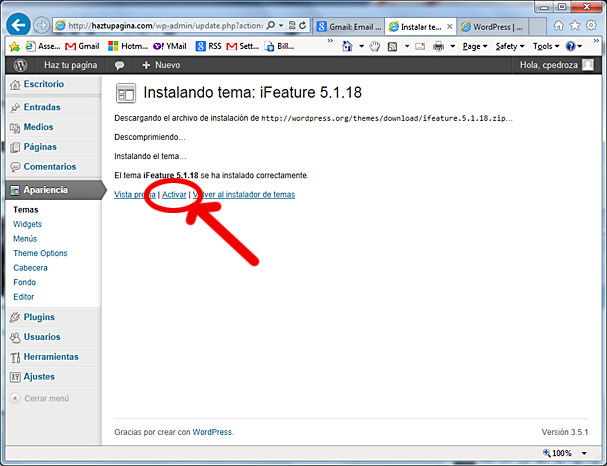
Task: Click the hand icon in command bar
Action: 374,47
